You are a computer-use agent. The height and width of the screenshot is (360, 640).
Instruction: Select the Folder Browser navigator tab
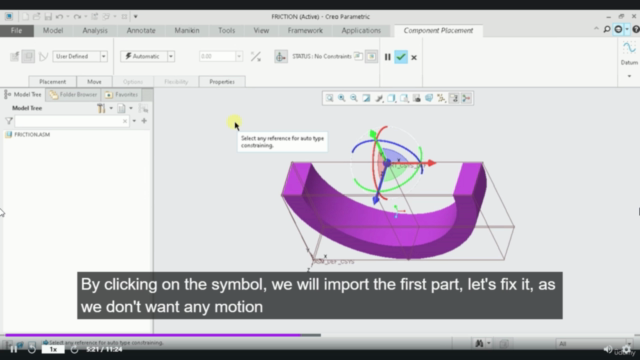73,95
